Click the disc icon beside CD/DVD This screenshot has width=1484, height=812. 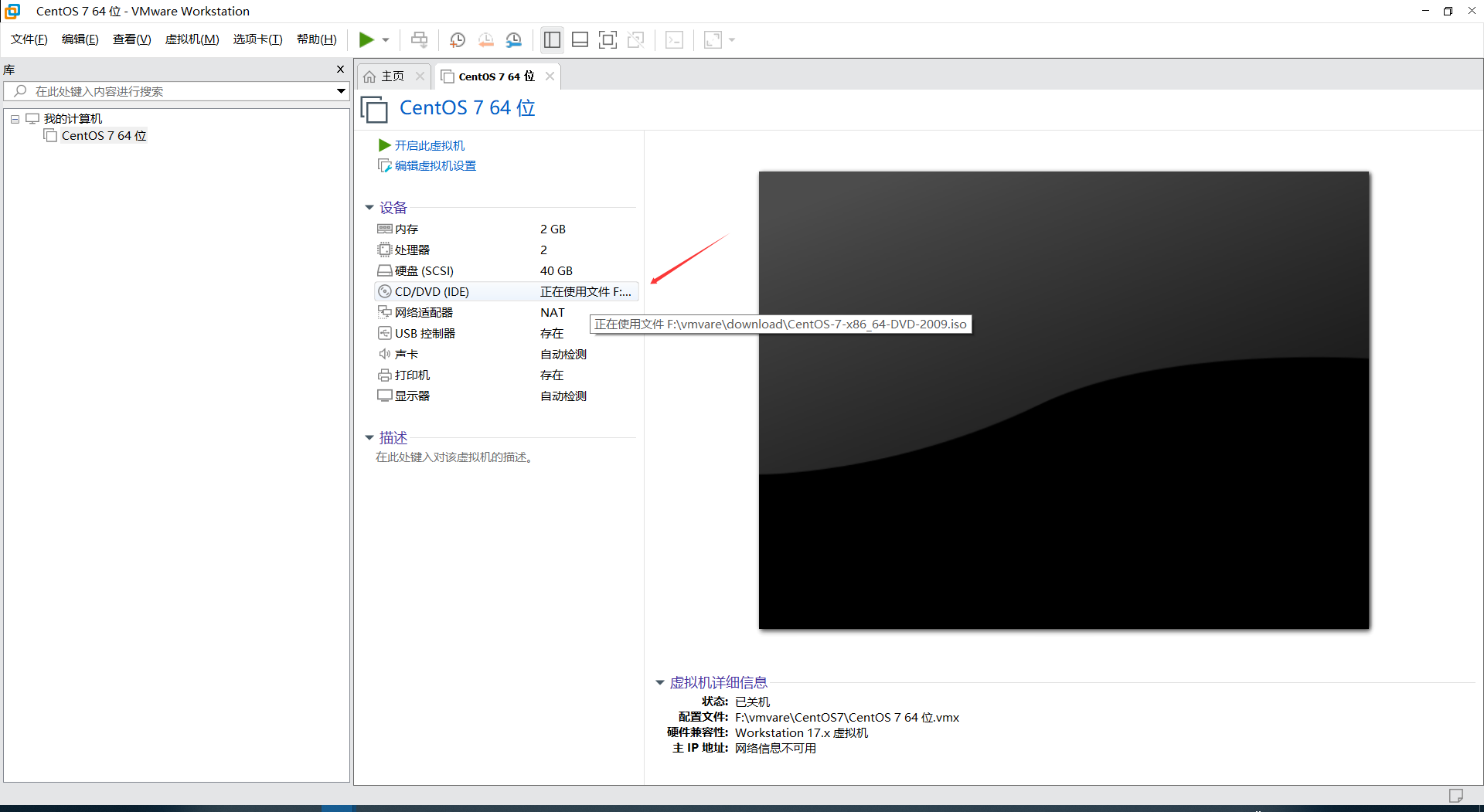coord(385,291)
